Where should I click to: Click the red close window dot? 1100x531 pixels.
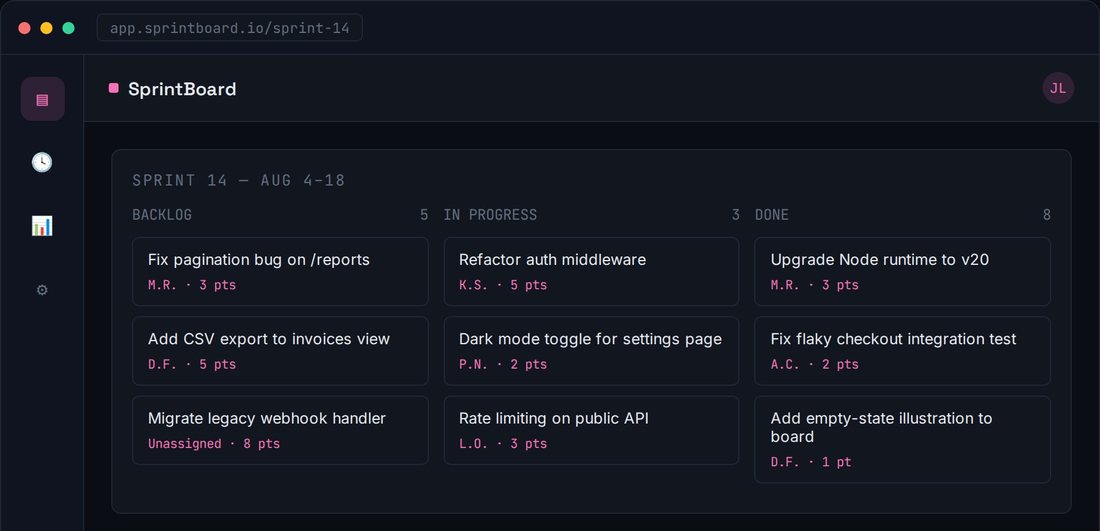click(25, 28)
